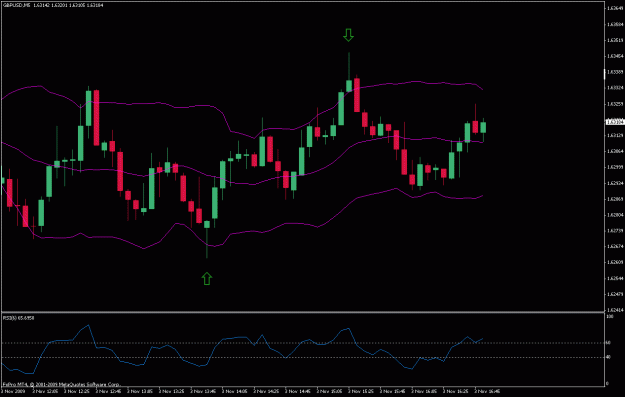Click the '2 Nov 14:25' time label
The height and width of the screenshot is (397, 625).
pyautogui.click(x=266, y=391)
